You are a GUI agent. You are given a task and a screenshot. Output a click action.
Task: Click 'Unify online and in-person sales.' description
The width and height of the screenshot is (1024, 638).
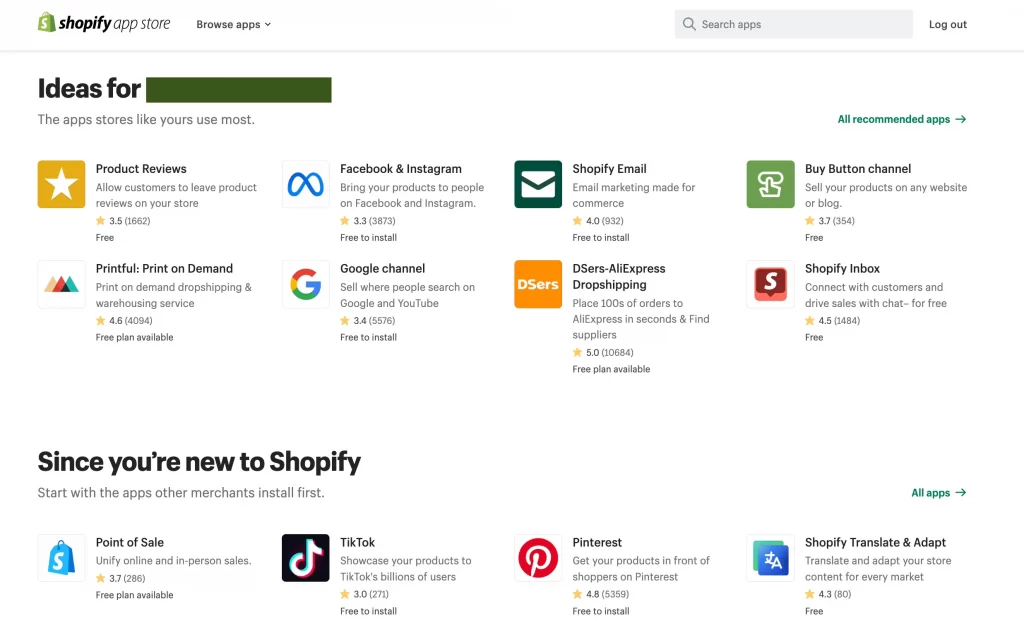click(173, 560)
